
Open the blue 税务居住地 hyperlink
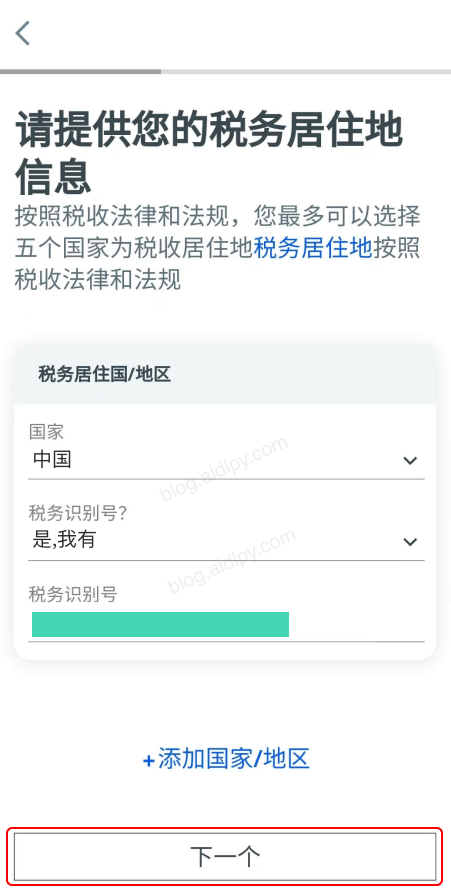tap(313, 248)
